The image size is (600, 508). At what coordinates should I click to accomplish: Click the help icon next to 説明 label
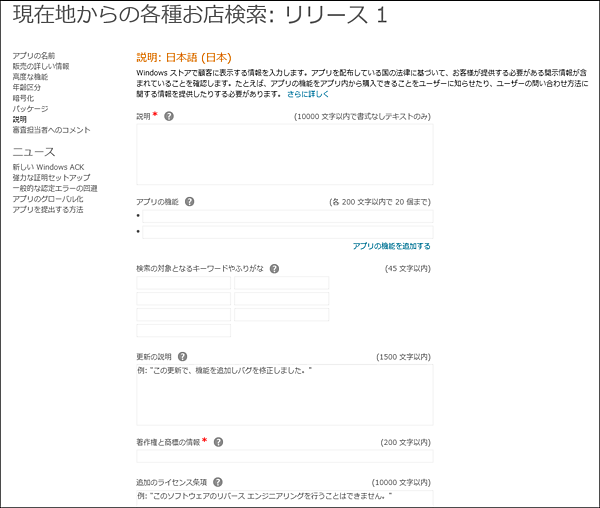169,116
